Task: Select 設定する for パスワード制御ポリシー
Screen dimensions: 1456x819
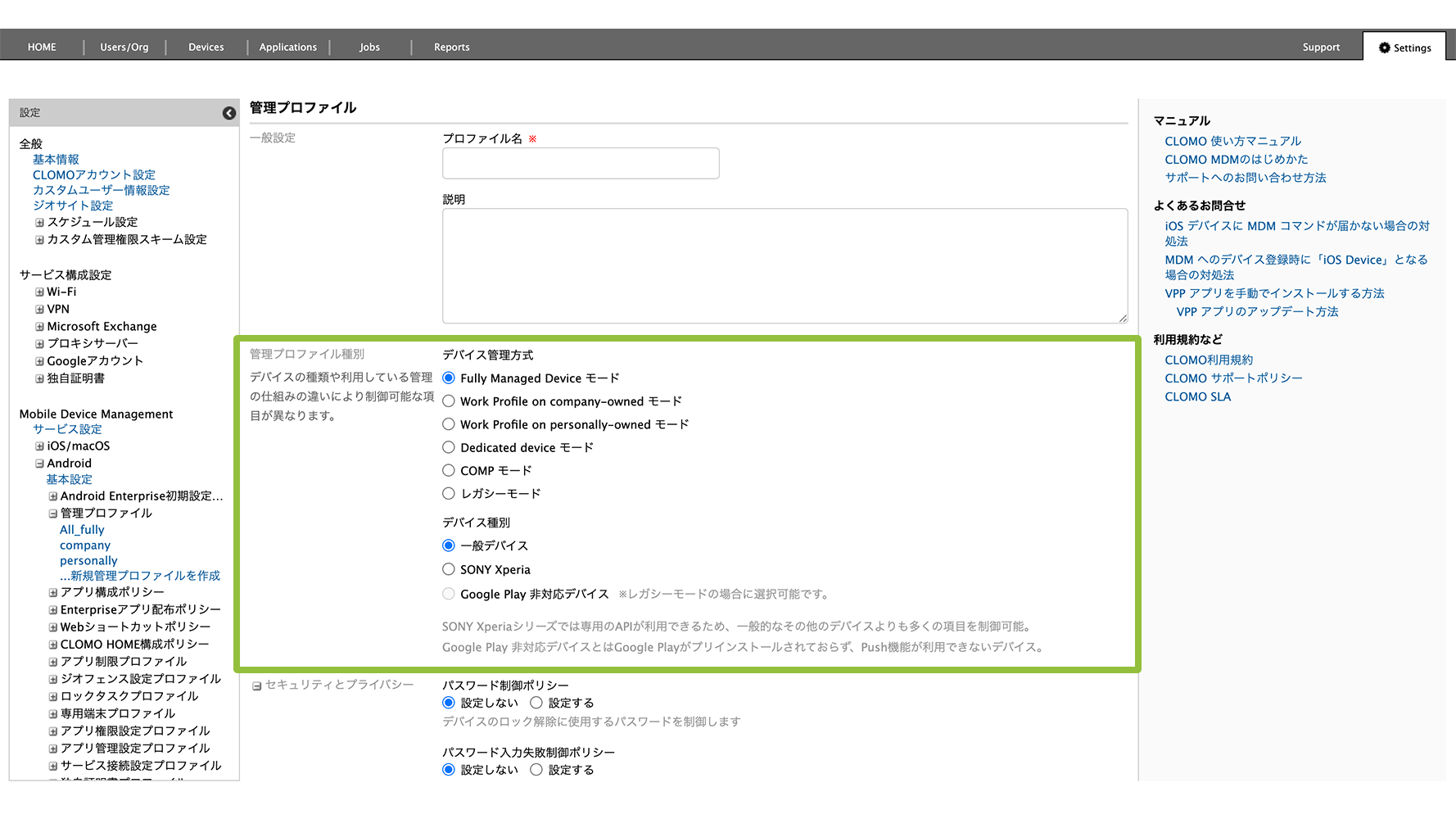Action: (x=536, y=703)
